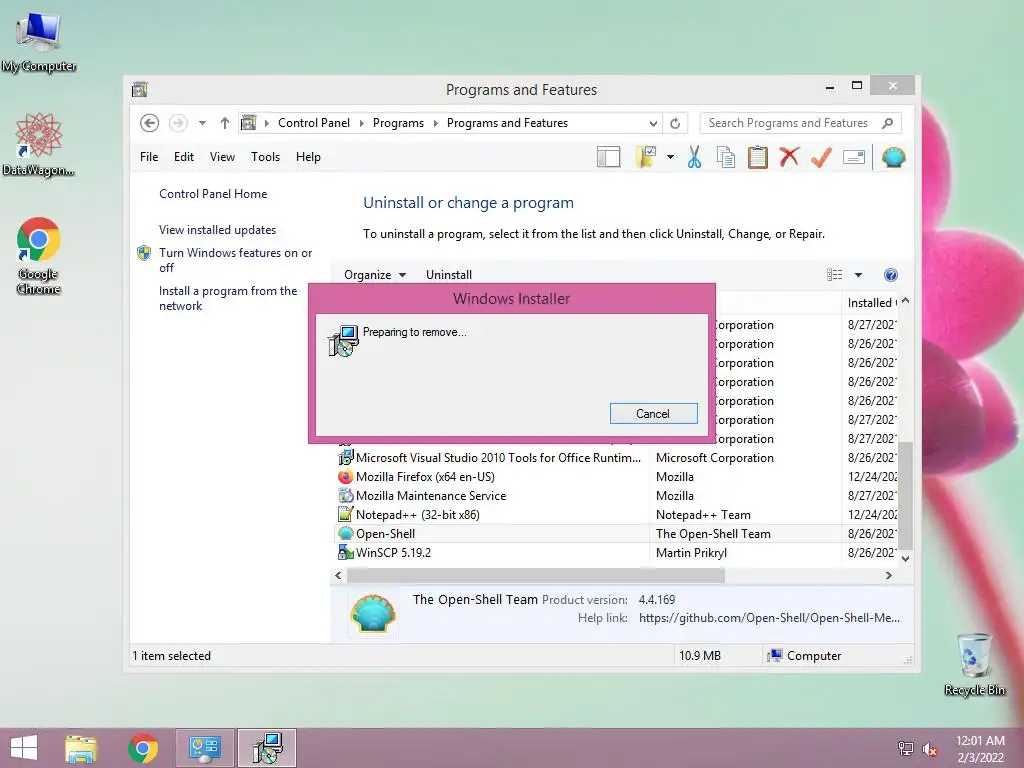Click the change view icon
The height and width of the screenshot is (768, 1024).
[835, 275]
